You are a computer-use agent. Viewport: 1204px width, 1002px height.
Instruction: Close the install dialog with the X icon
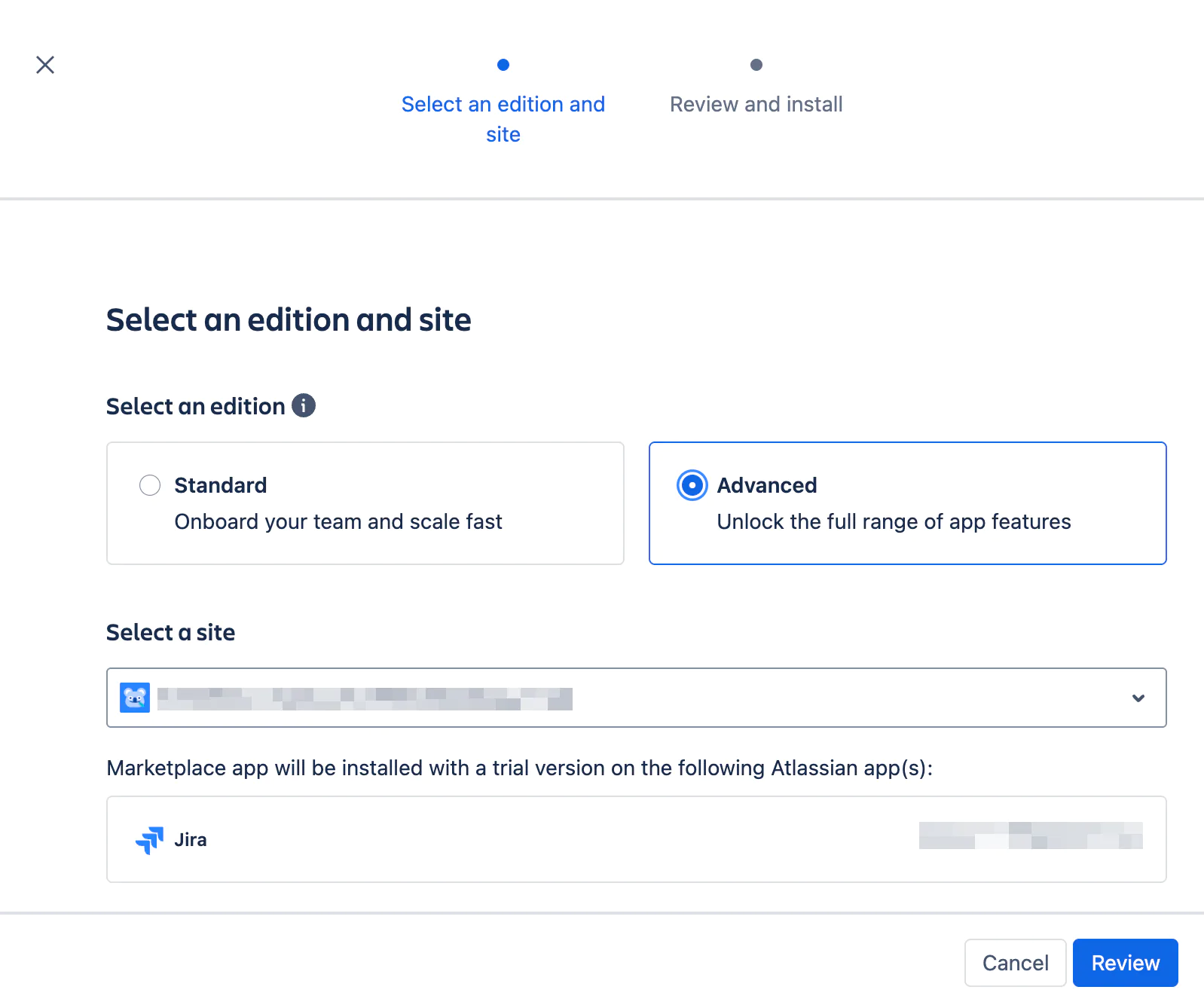pyautogui.click(x=45, y=65)
